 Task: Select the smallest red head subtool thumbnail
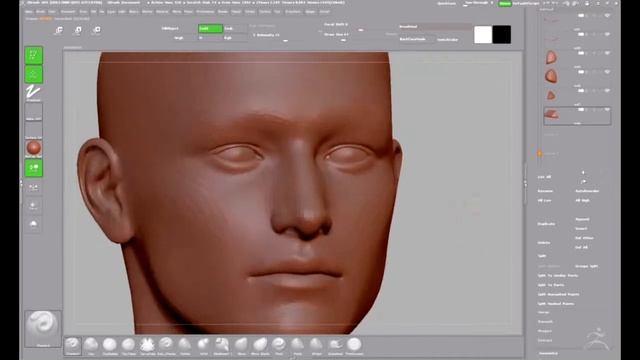[x=551, y=96]
